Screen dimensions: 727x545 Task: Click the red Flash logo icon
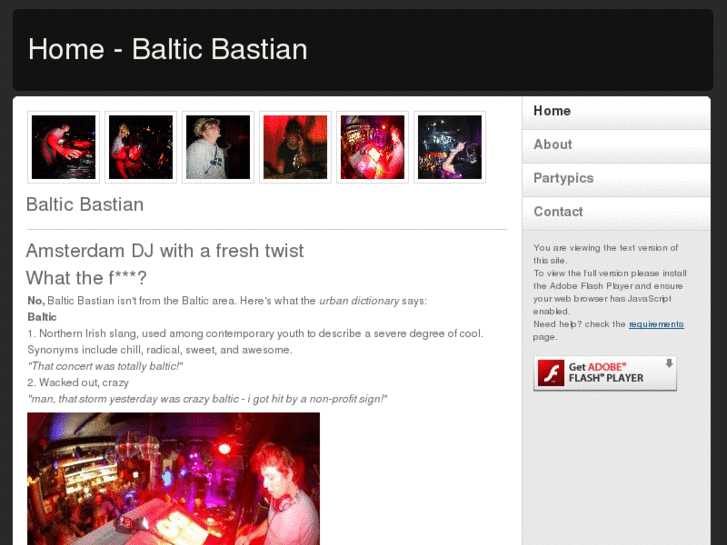(550, 373)
